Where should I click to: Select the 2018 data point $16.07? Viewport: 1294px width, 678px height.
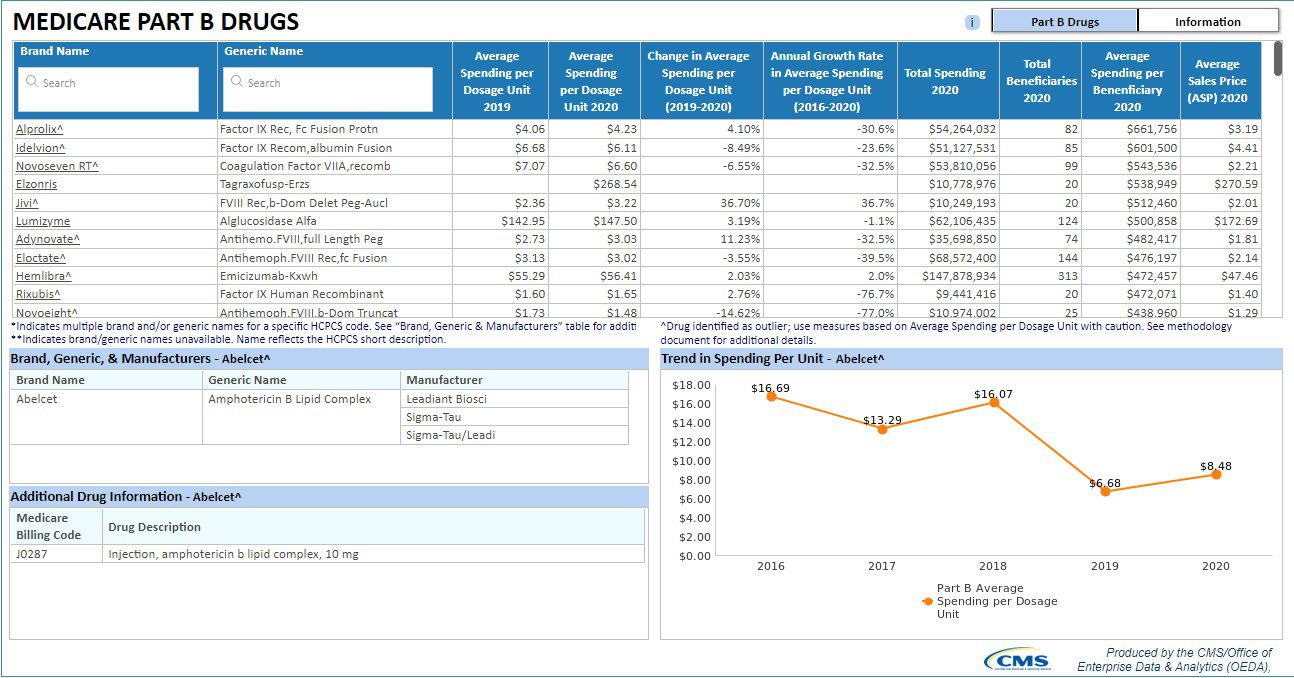tap(993, 402)
